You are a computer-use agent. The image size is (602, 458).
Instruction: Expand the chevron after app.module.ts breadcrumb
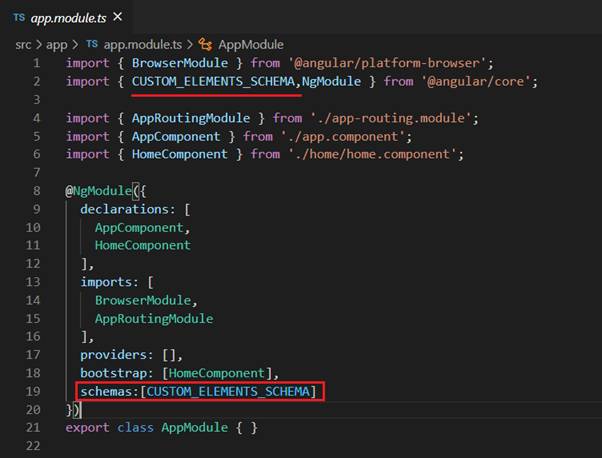pyautogui.click(x=190, y=45)
